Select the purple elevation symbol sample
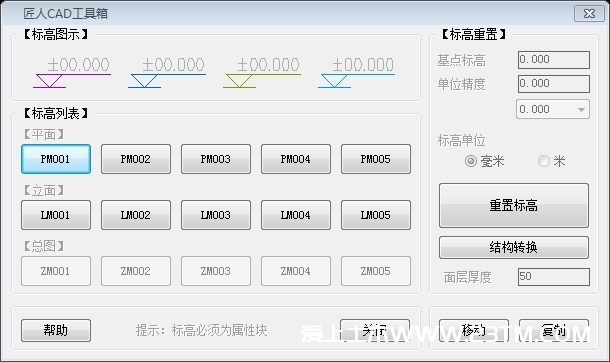Image resolution: width=610 pixels, height=362 pixels. pyautogui.click(x=72, y=73)
